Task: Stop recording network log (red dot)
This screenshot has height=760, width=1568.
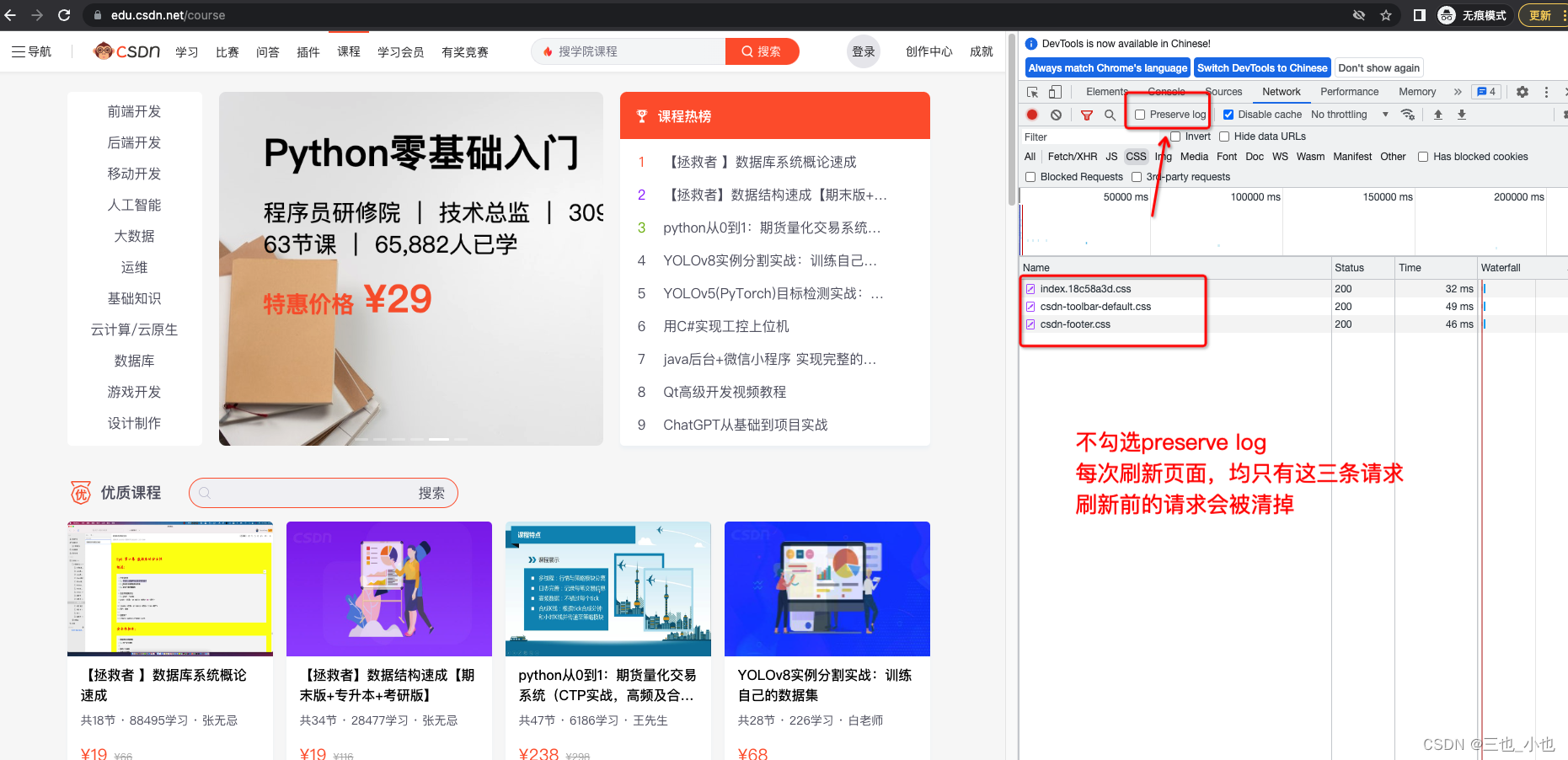Action: click(x=1032, y=115)
